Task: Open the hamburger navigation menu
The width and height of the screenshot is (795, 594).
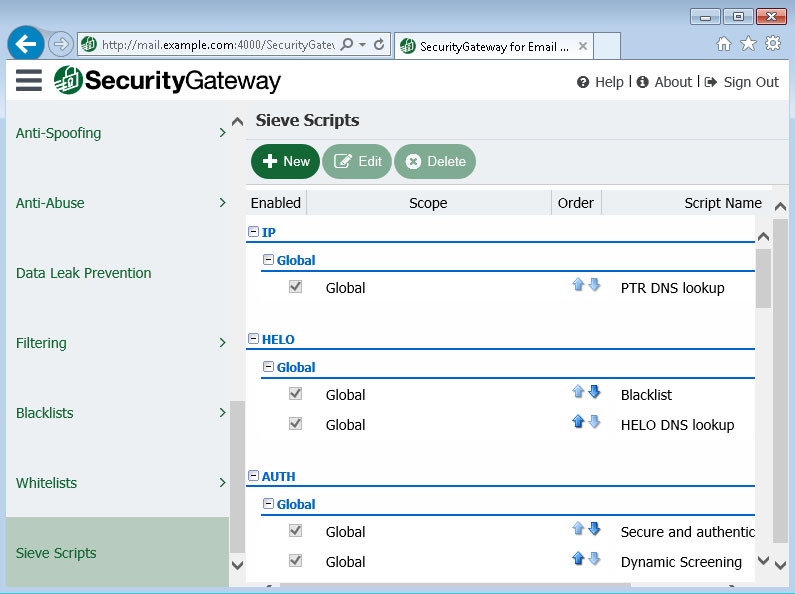Action: (x=29, y=80)
